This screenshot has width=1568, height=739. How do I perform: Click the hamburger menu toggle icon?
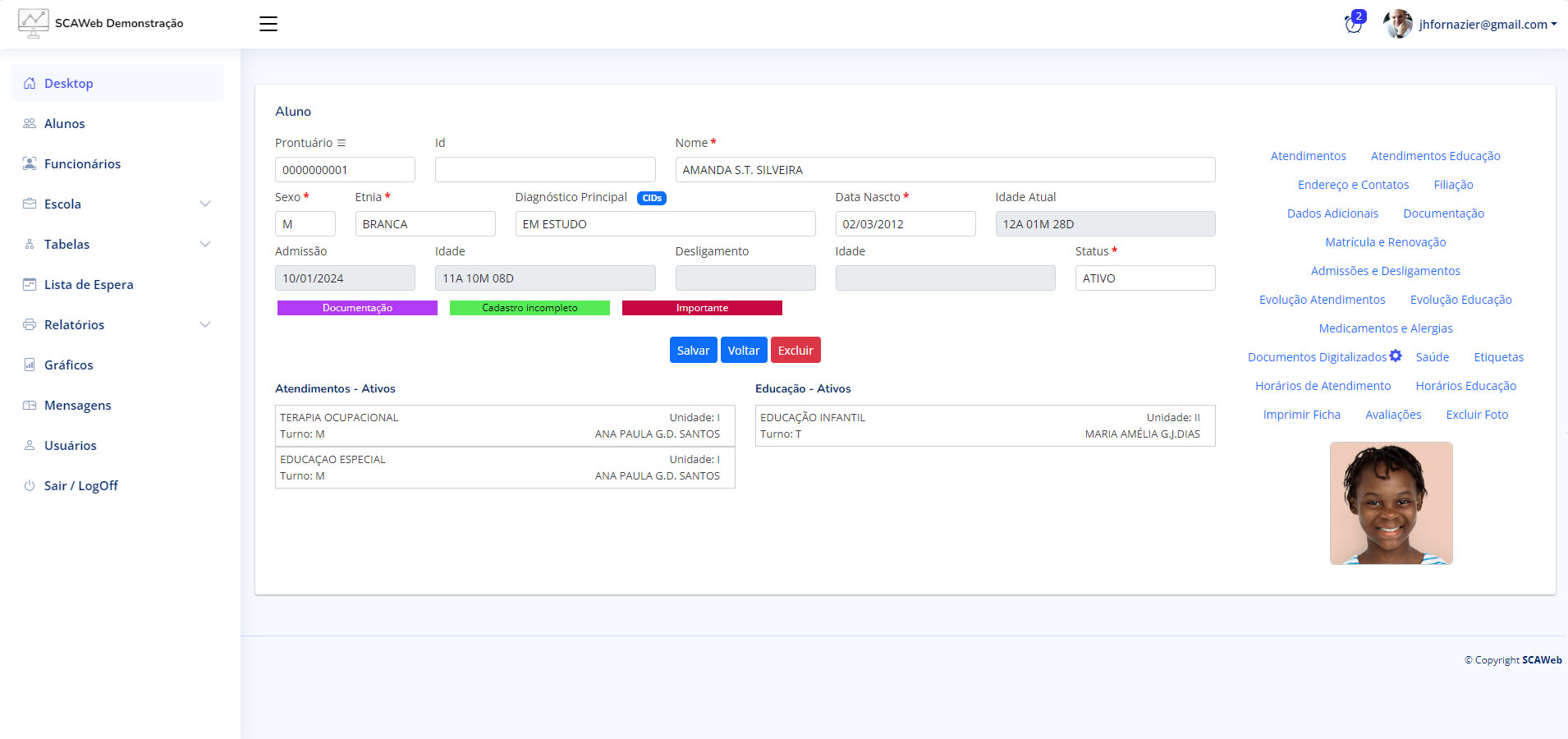[x=268, y=24]
